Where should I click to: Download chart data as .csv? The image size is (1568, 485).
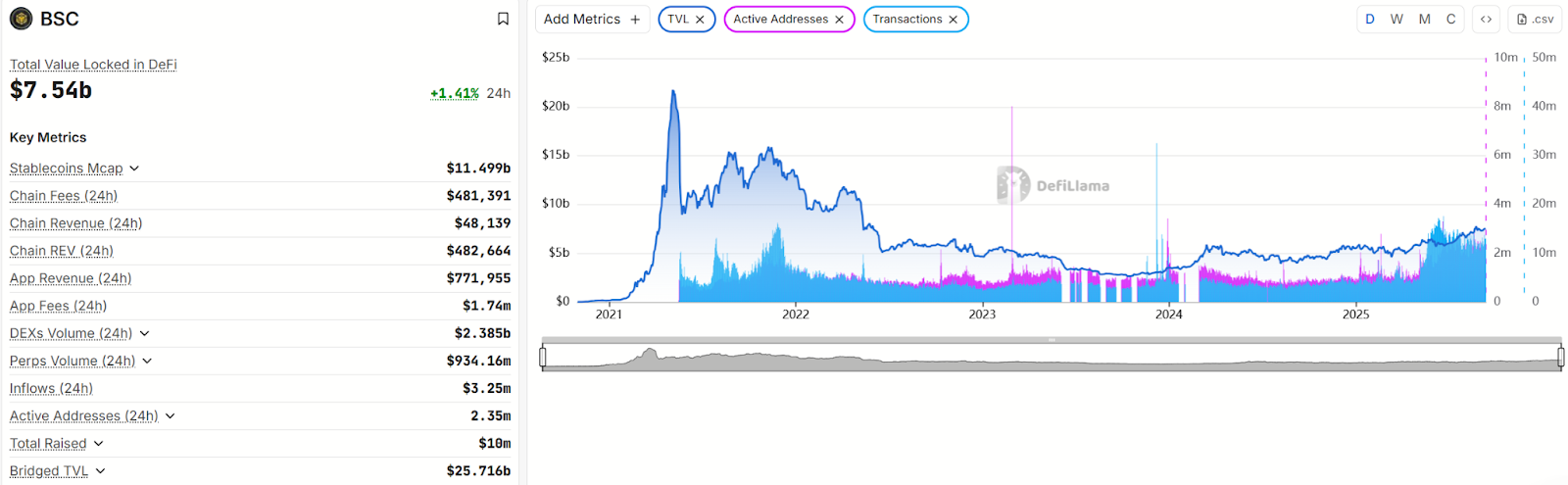point(1535,19)
